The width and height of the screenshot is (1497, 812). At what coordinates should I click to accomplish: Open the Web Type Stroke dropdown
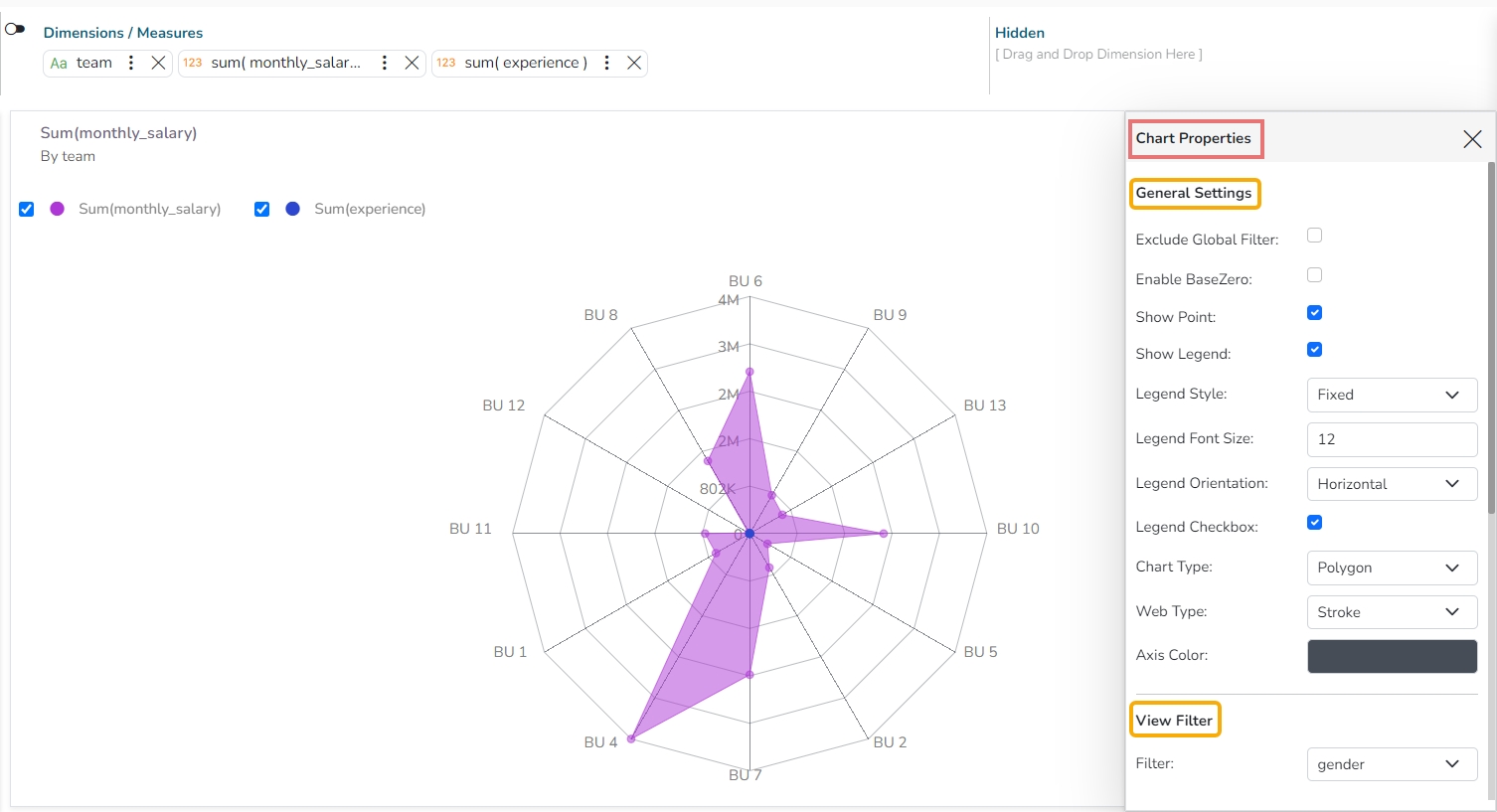(x=1391, y=612)
